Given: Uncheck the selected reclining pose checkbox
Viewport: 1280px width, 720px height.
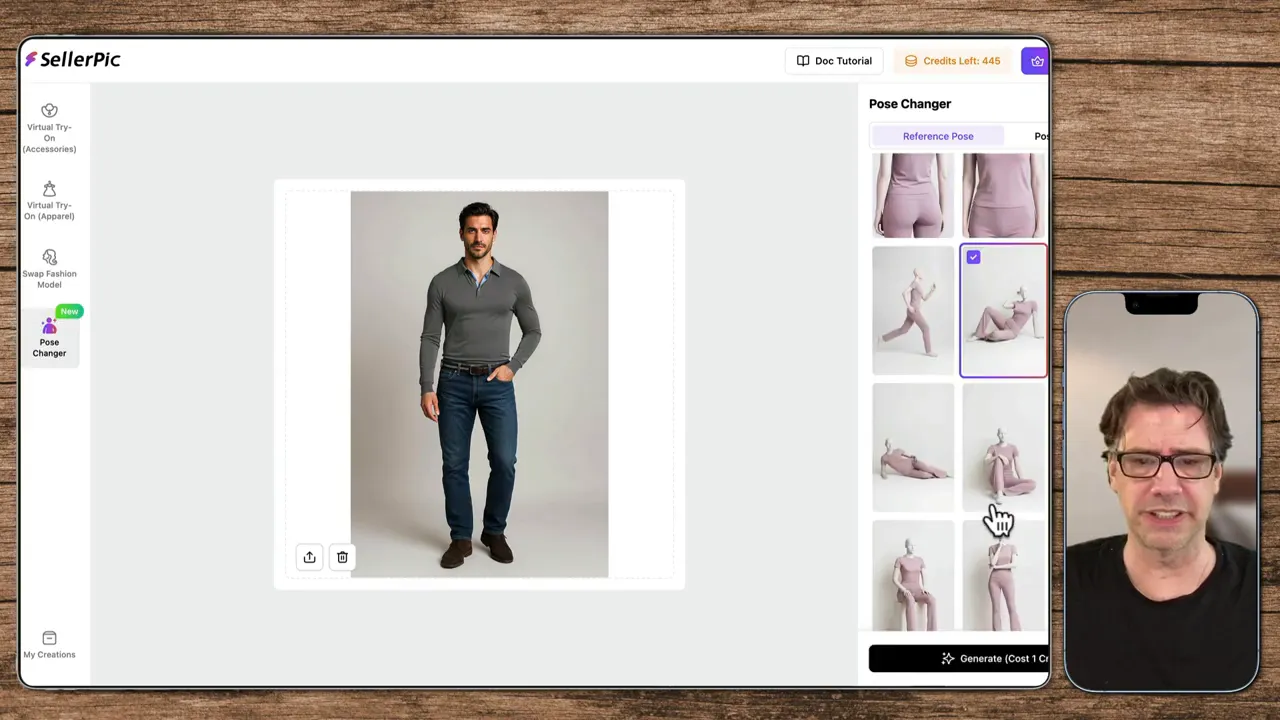Looking at the screenshot, I should tap(973, 257).
